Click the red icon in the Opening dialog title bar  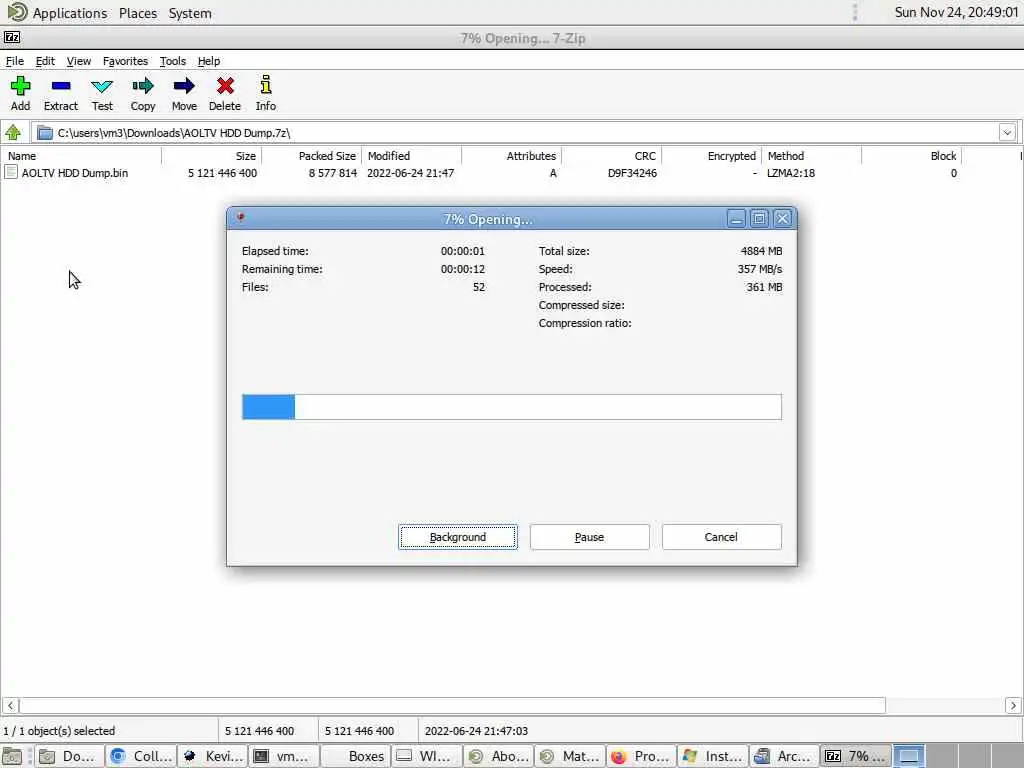tap(240, 217)
